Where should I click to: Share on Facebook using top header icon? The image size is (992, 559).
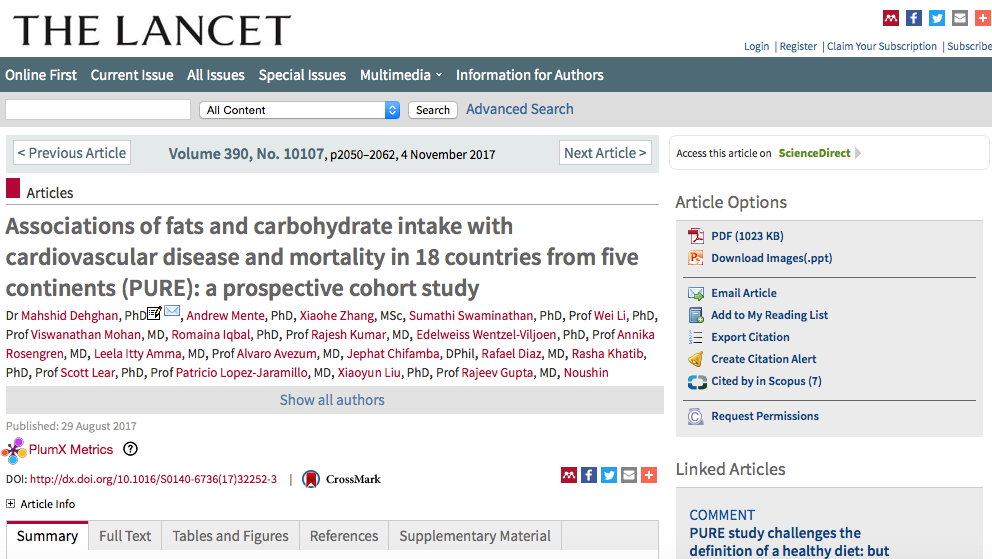(x=913, y=18)
